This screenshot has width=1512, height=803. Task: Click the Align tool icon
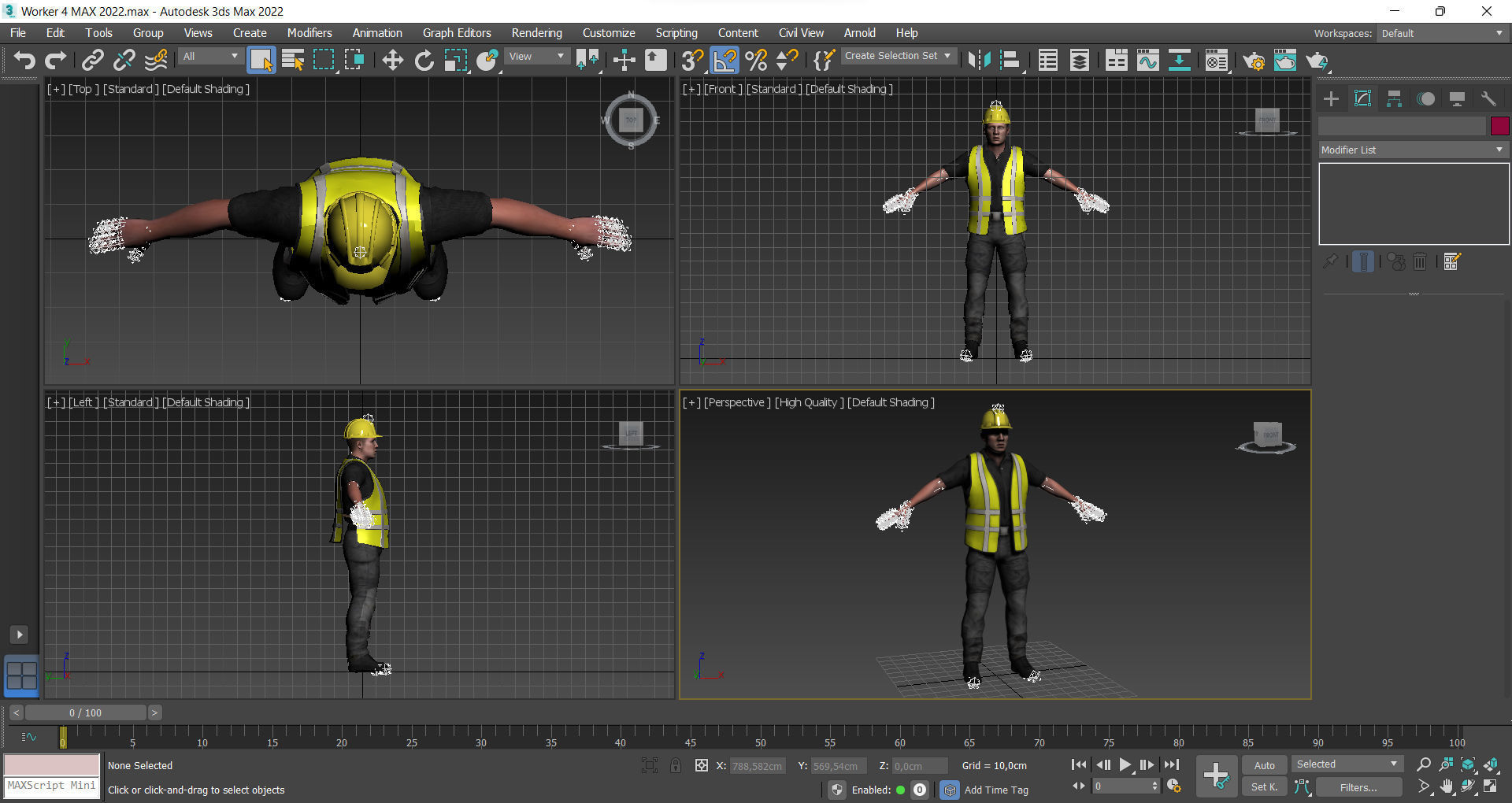[x=1010, y=60]
